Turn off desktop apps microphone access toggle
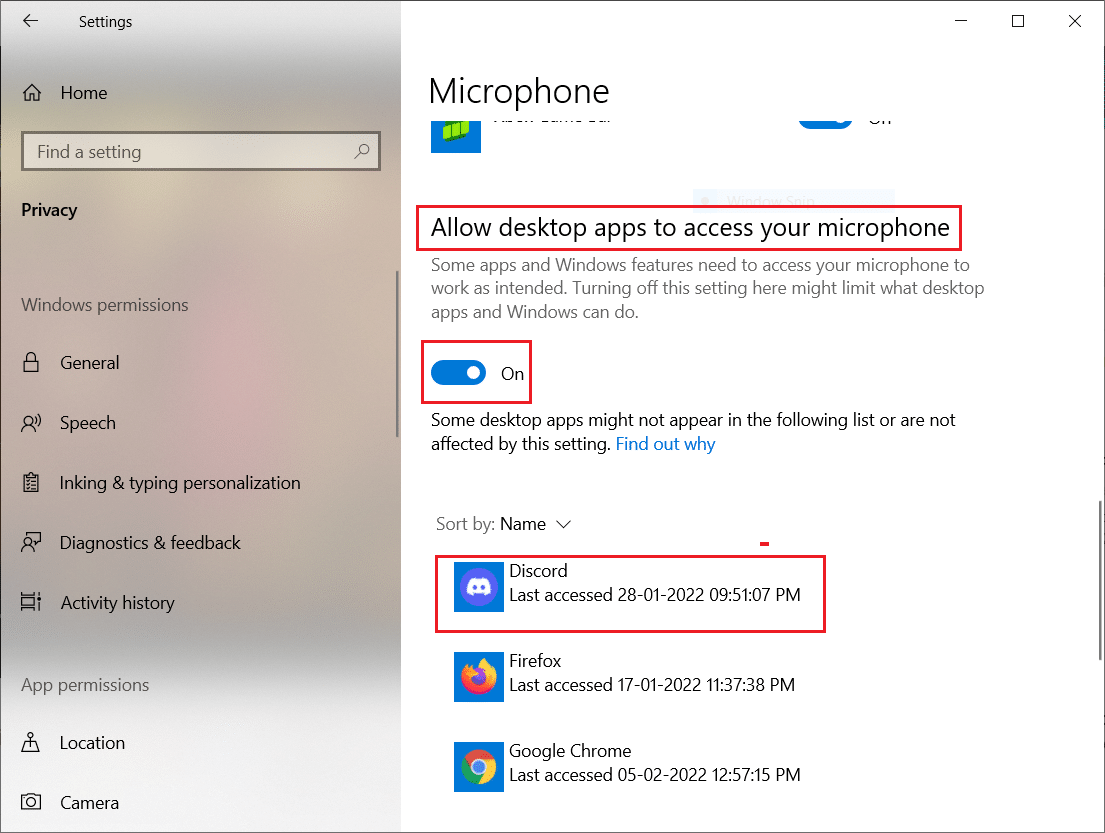Image resolution: width=1105 pixels, height=833 pixels. pos(459,373)
